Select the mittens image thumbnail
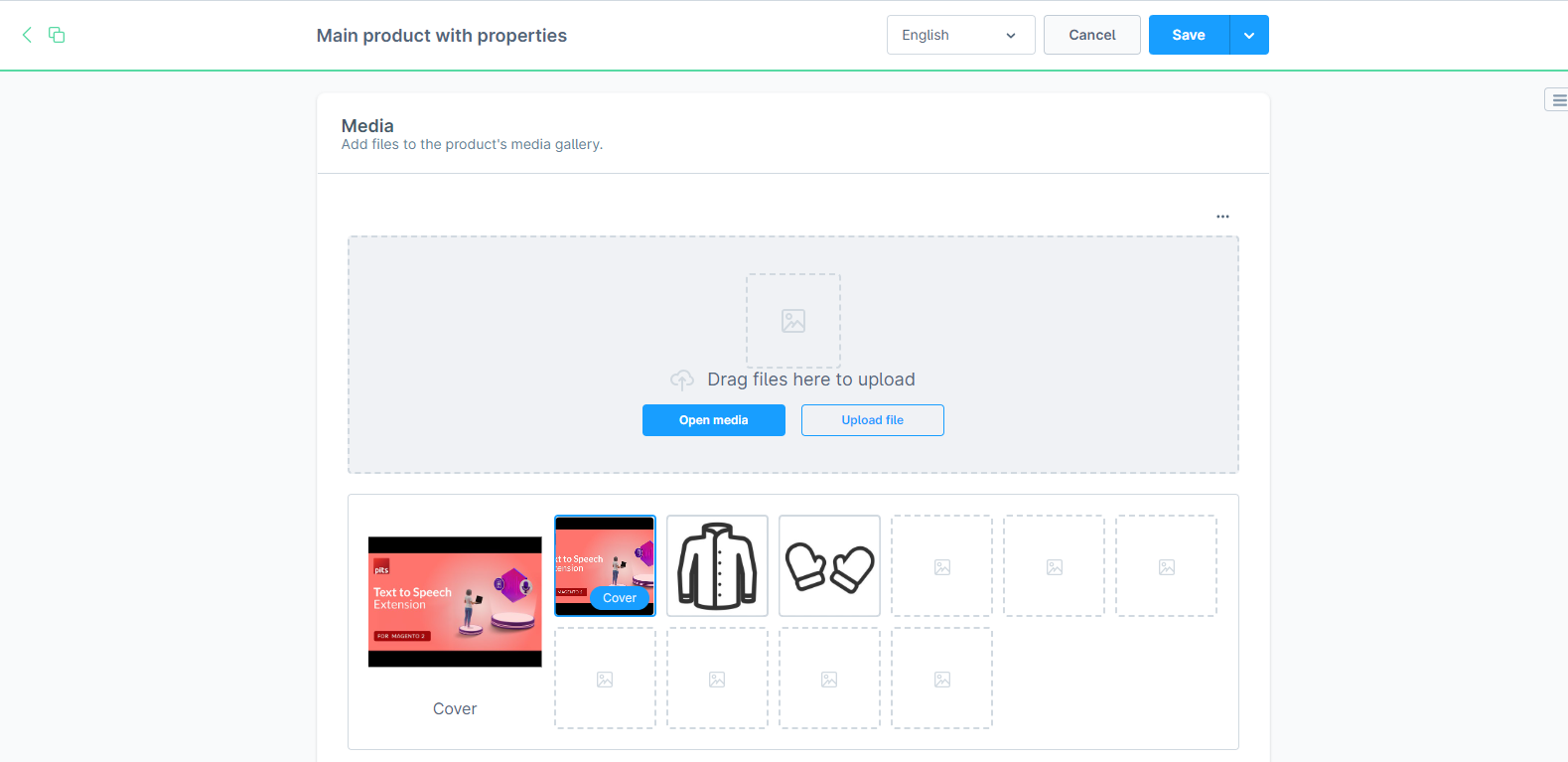The width and height of the screenshot is (1568, 762). [x=829, y=565]
